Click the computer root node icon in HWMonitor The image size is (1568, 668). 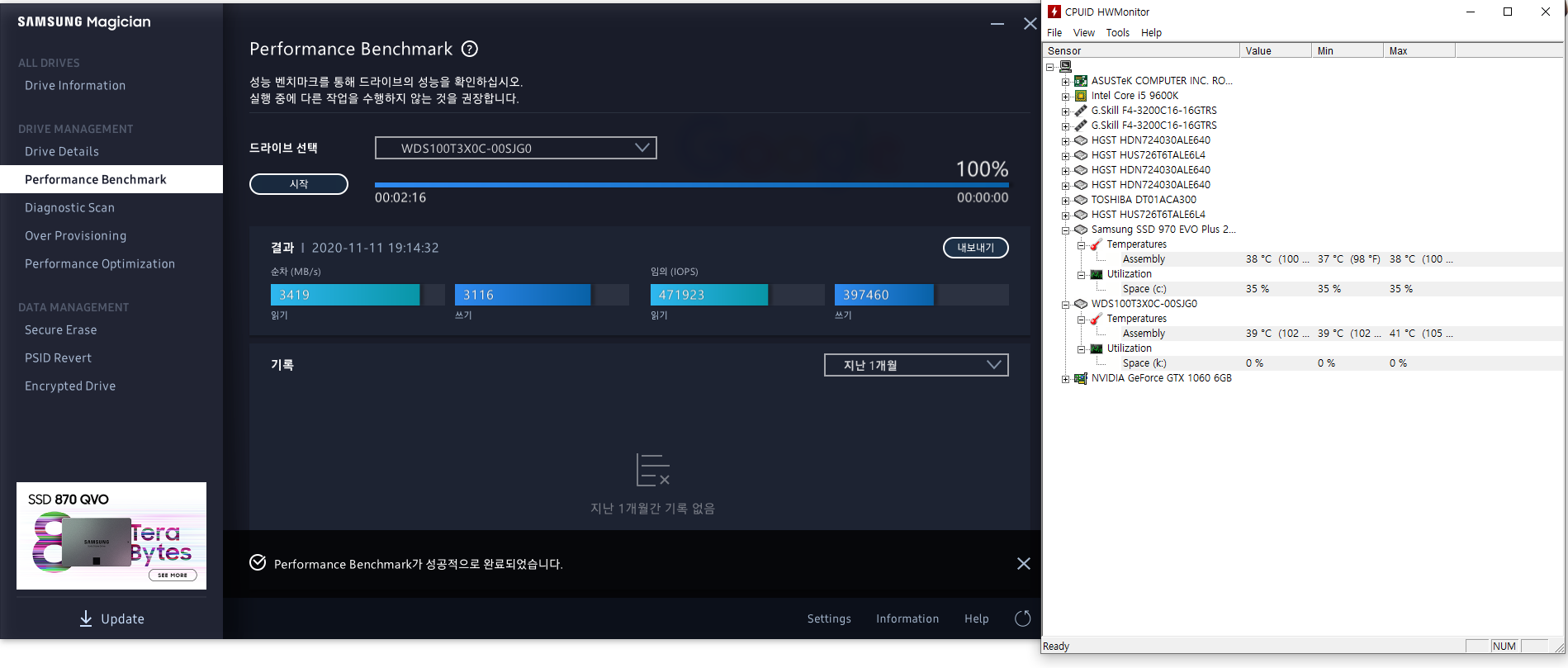click(1066, 66)
